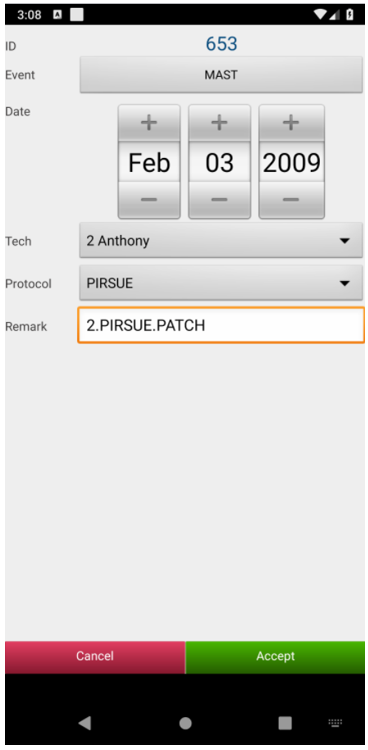Tap the ID number 653
The height and width of the screenshot is (750, 368).
(x=221, y=44)
